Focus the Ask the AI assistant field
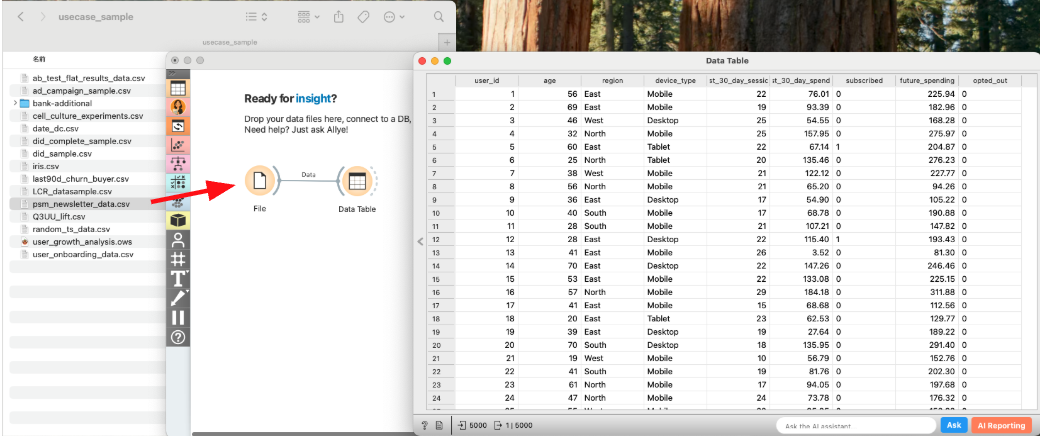The width and height of the screenshot is (1040, 436). click(856, 425)
